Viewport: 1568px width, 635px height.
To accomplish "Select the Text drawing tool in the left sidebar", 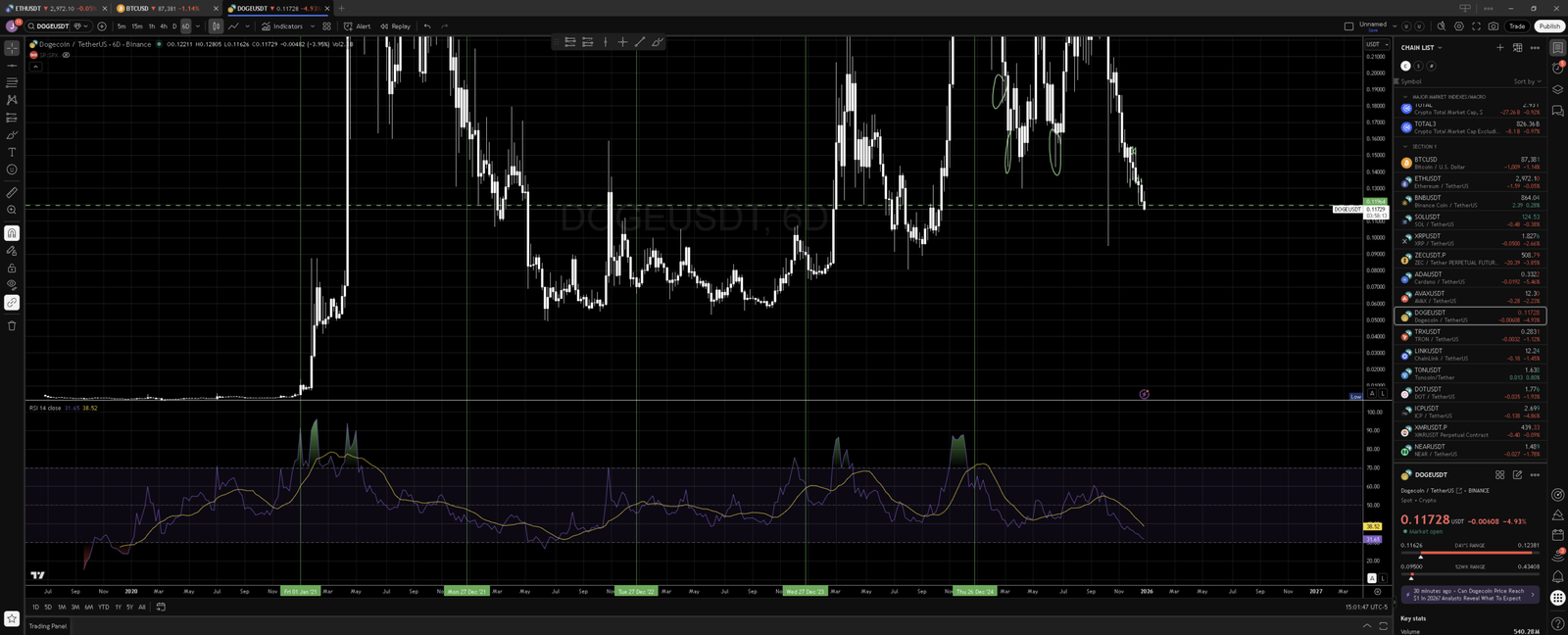I will (x=12, y=152).
